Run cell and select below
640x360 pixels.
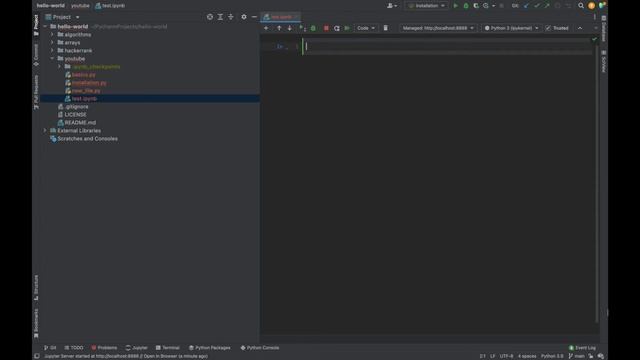[302, 28]
